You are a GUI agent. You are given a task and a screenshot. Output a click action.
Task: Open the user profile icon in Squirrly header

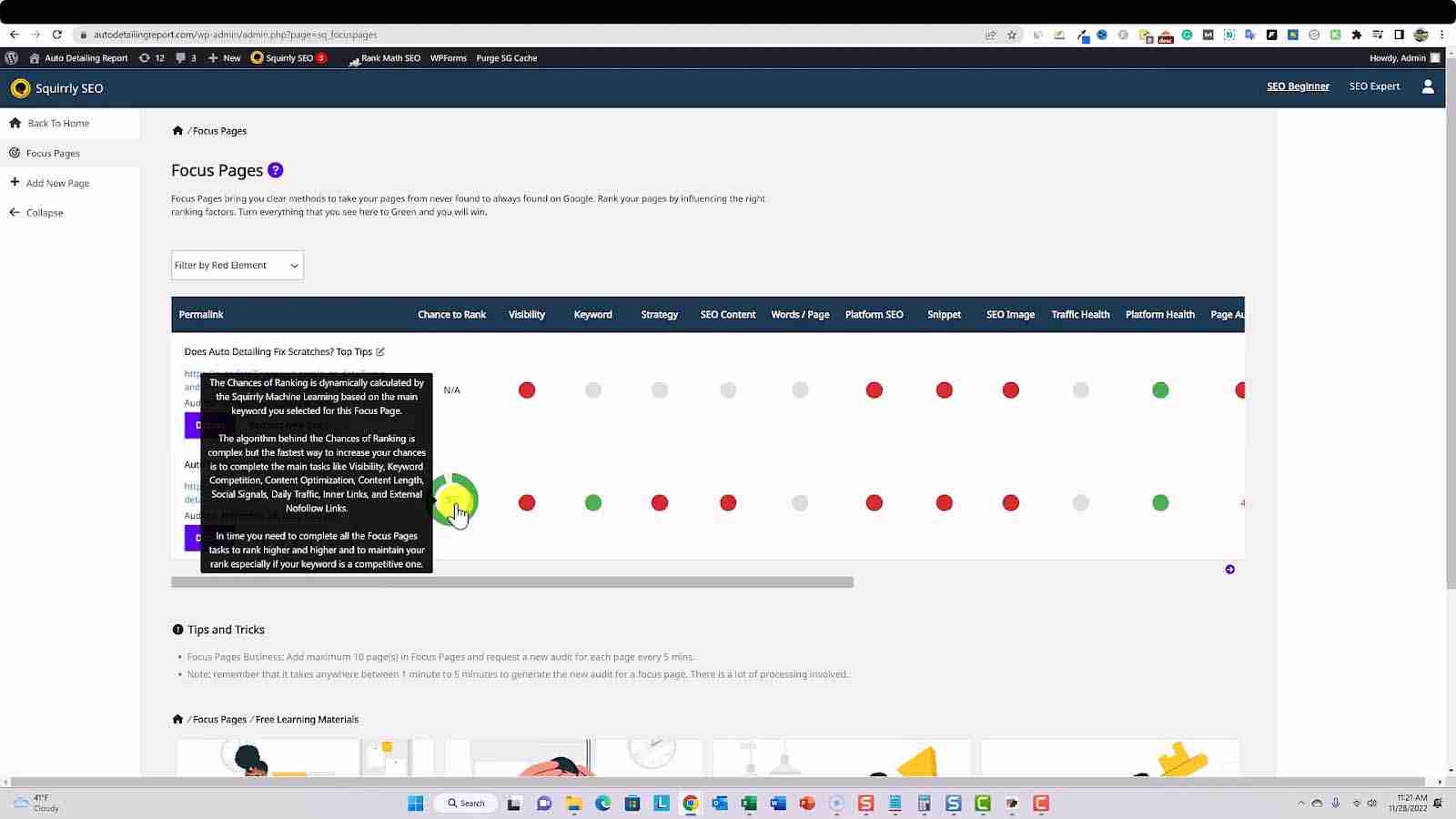(x=1427, y=86)
